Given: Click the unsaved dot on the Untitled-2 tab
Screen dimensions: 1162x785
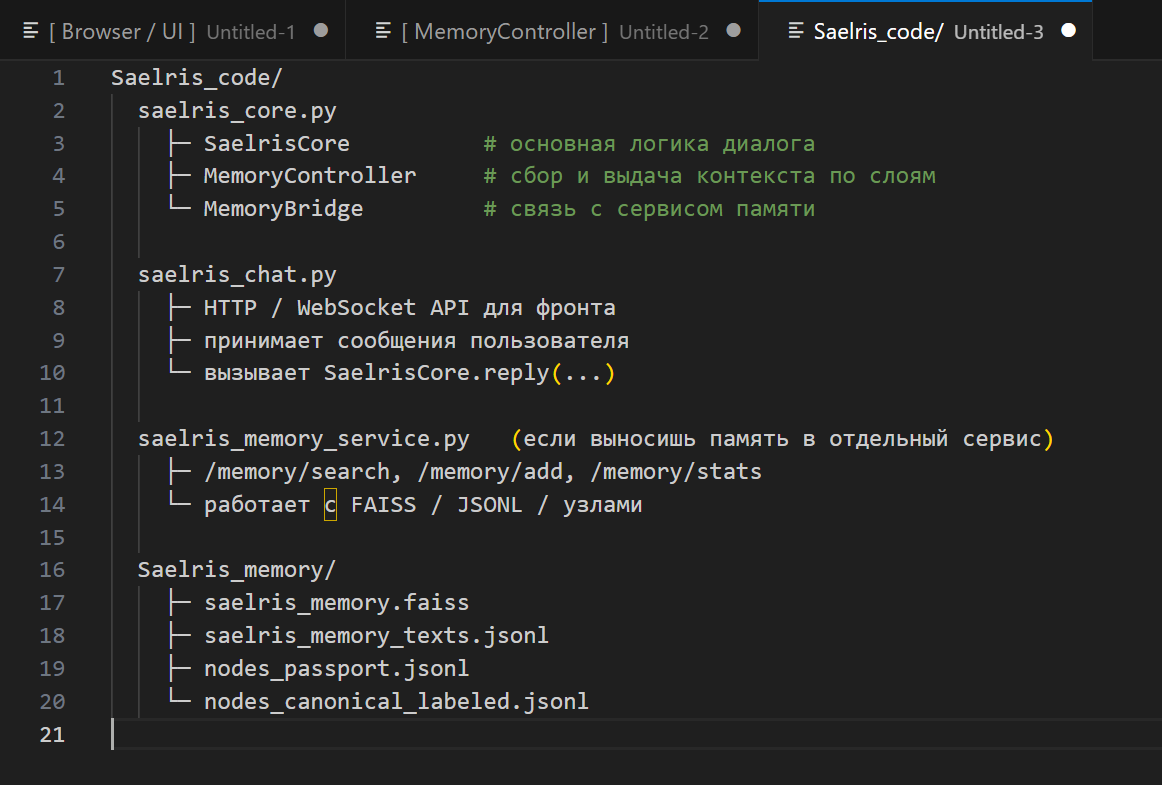Looking at the screenshot, I should coord(734,30).
